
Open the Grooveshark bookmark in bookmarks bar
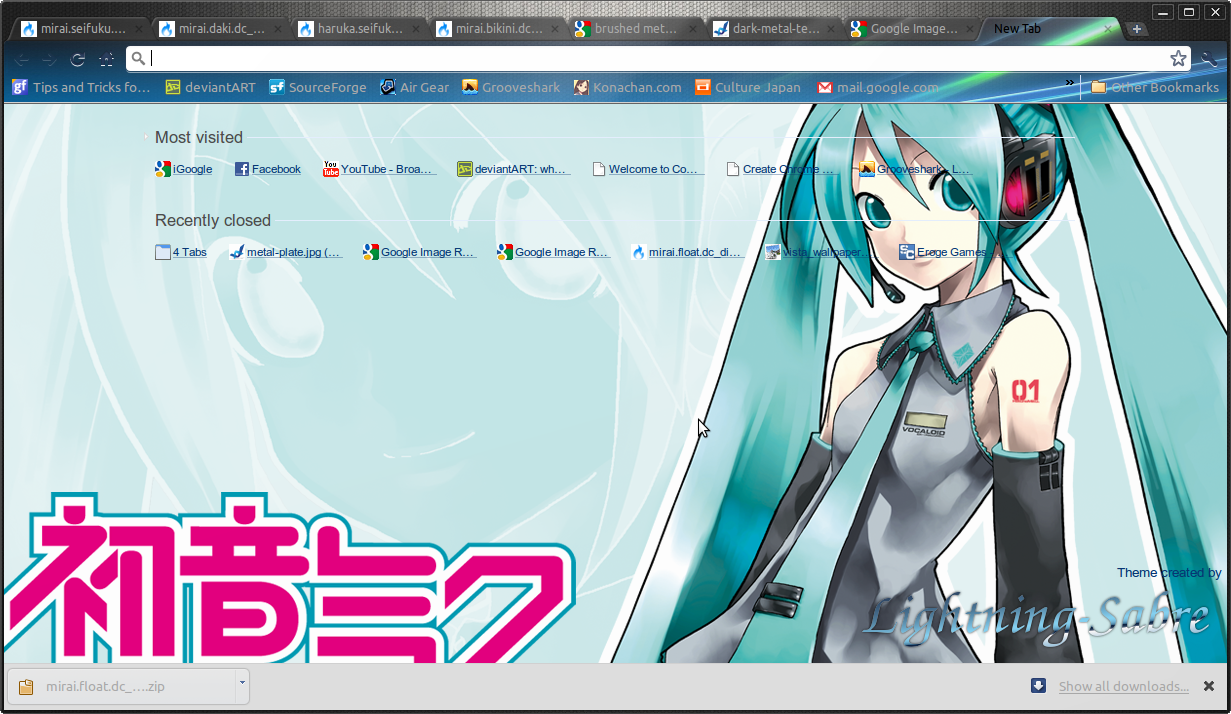pos(511,87)
